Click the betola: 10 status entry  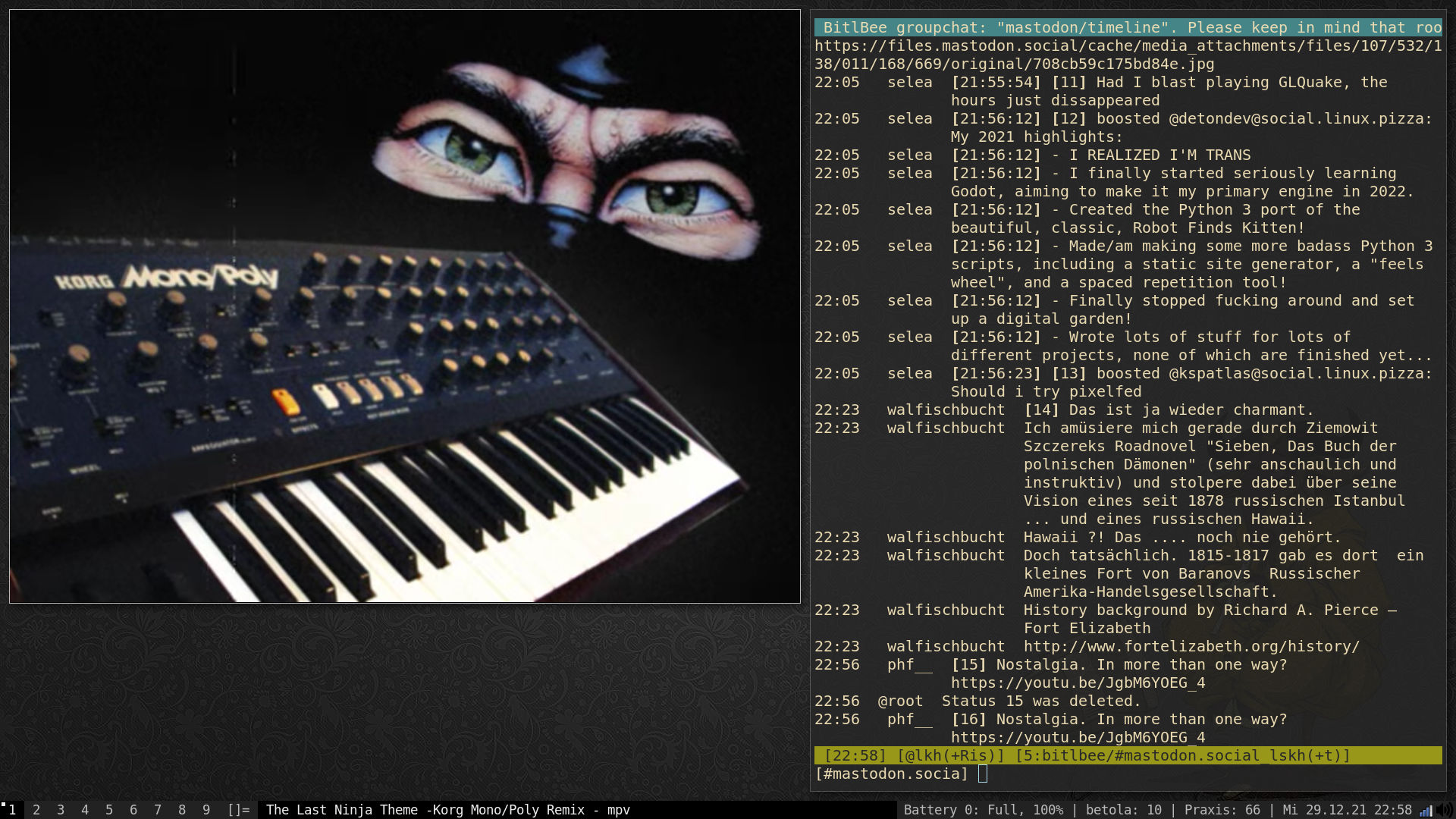(1124, 810)
